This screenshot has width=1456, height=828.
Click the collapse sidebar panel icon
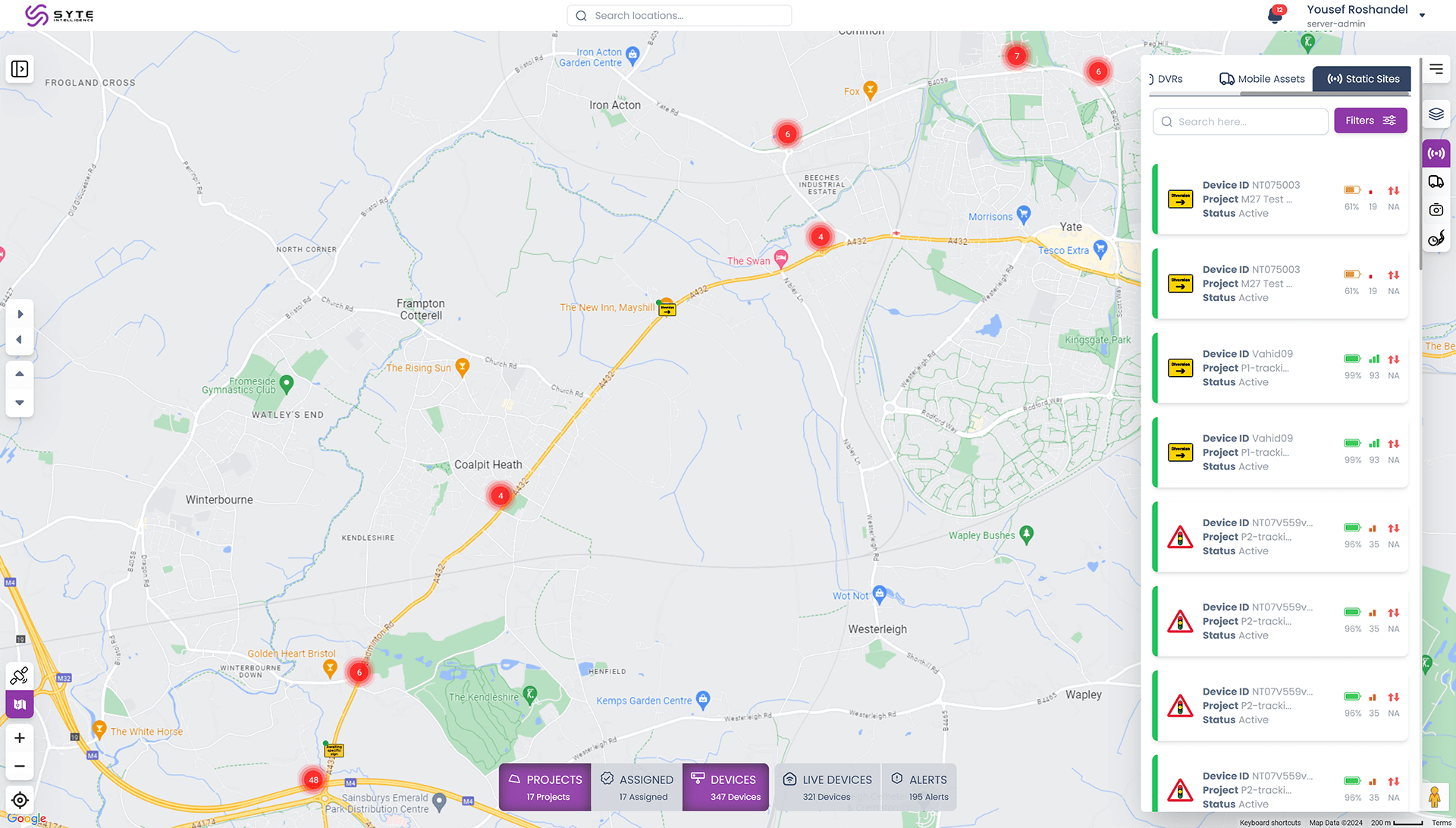[x=19, y=68]
